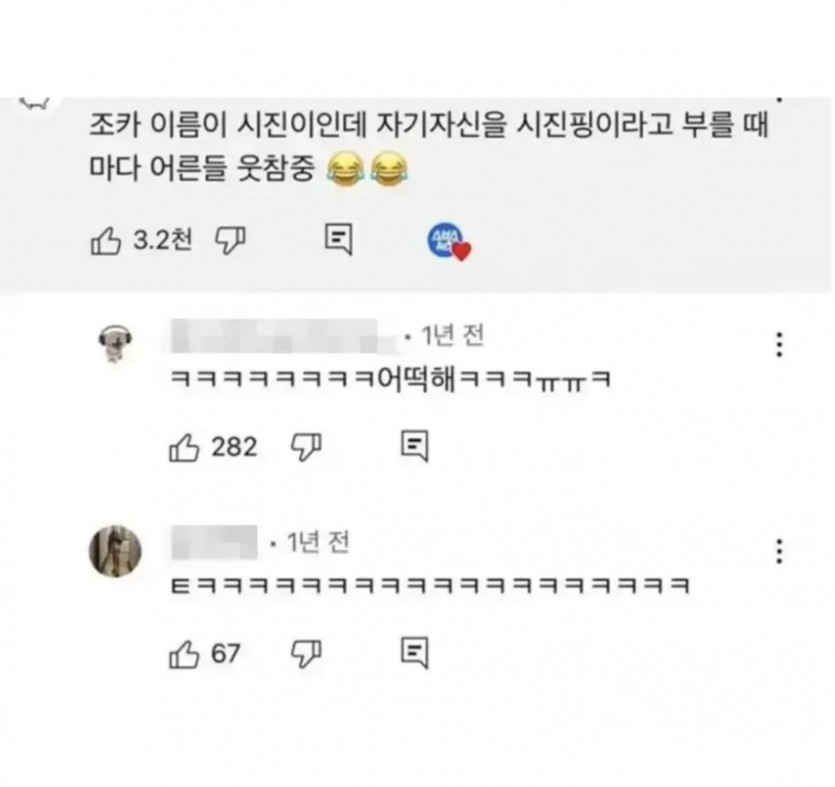Click the top comment text about 조카
Image resolution: width=835 pixels, height=787 pixels.
click(x=428, y=147)
